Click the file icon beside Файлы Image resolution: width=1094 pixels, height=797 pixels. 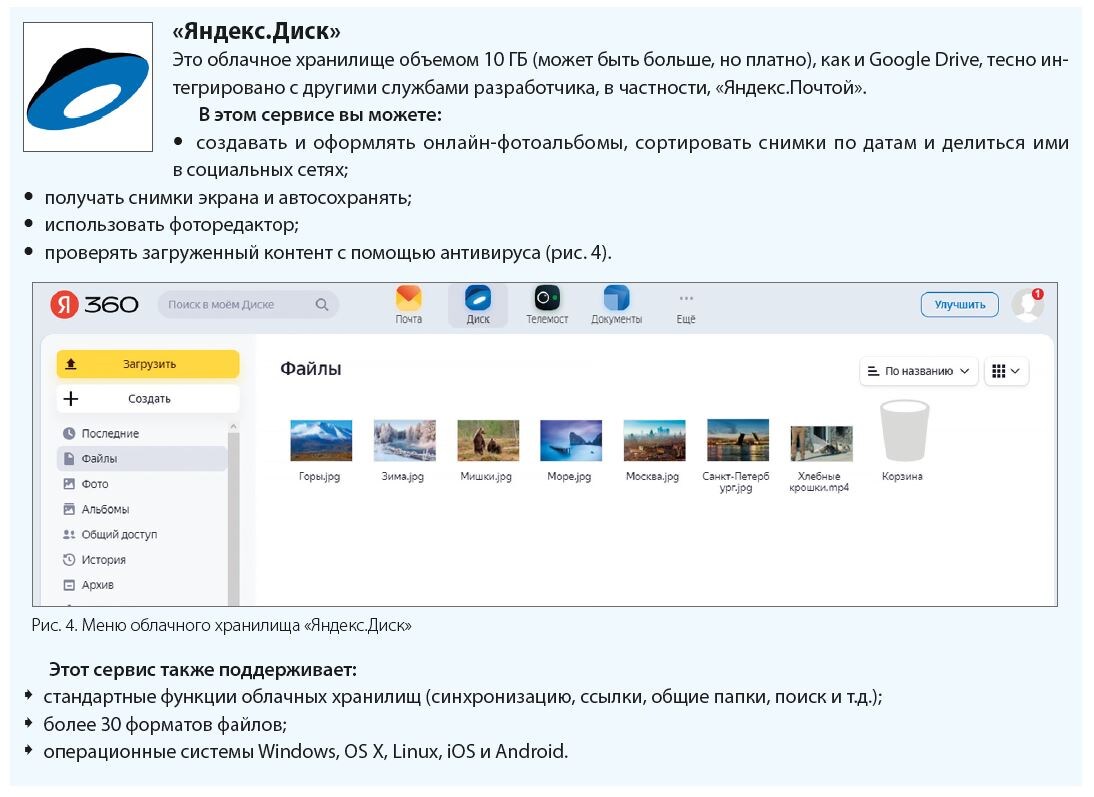click(69, 459)
